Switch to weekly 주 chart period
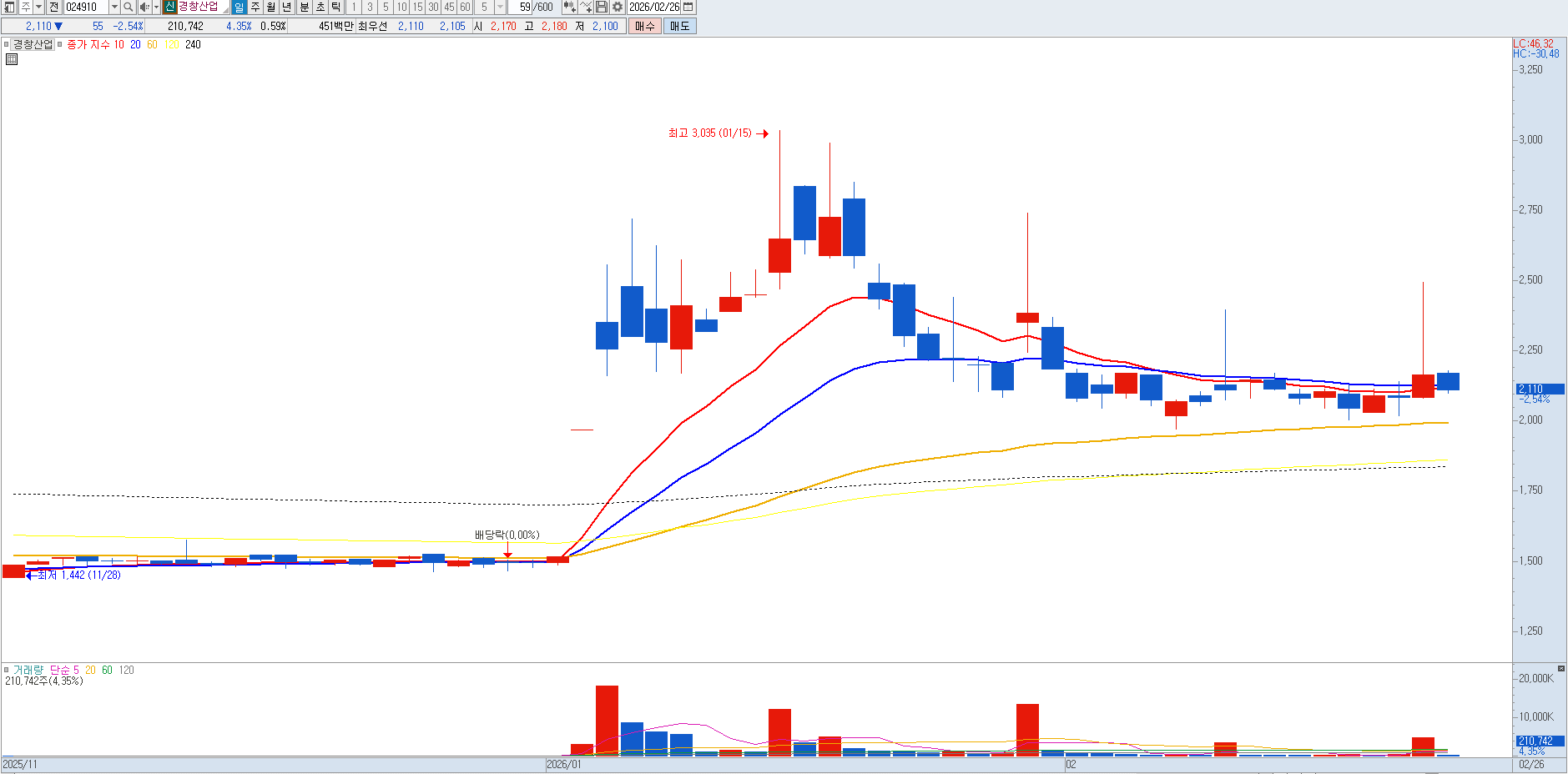The width and height of the screenshot is (1568, 774). 255,7
